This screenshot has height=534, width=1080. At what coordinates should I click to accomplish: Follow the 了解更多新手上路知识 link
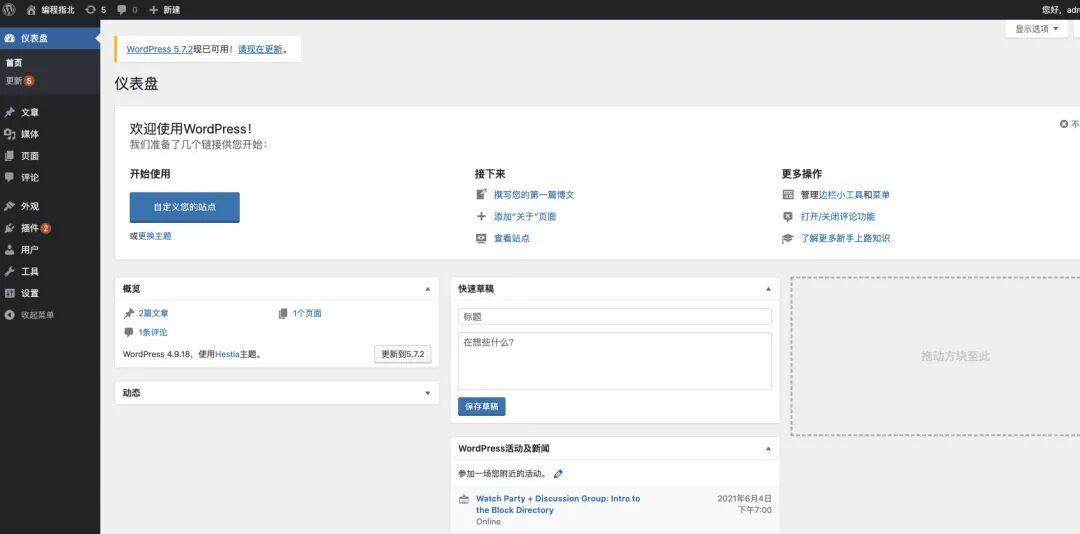click(x=845, y=238)
